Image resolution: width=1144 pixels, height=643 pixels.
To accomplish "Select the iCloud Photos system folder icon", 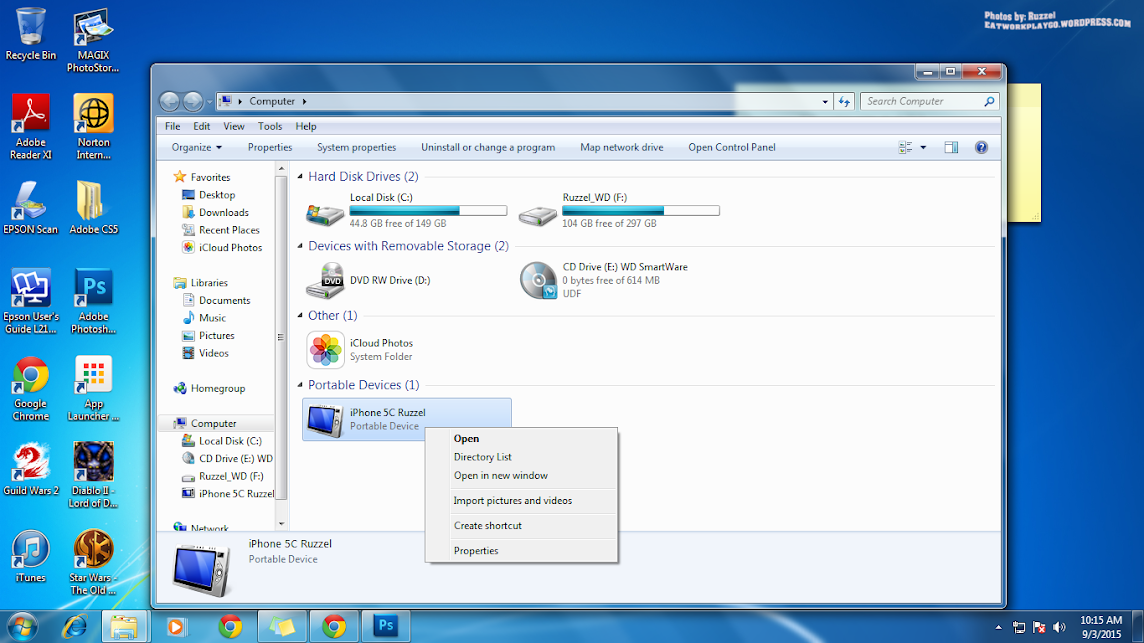I will (325, 350).
